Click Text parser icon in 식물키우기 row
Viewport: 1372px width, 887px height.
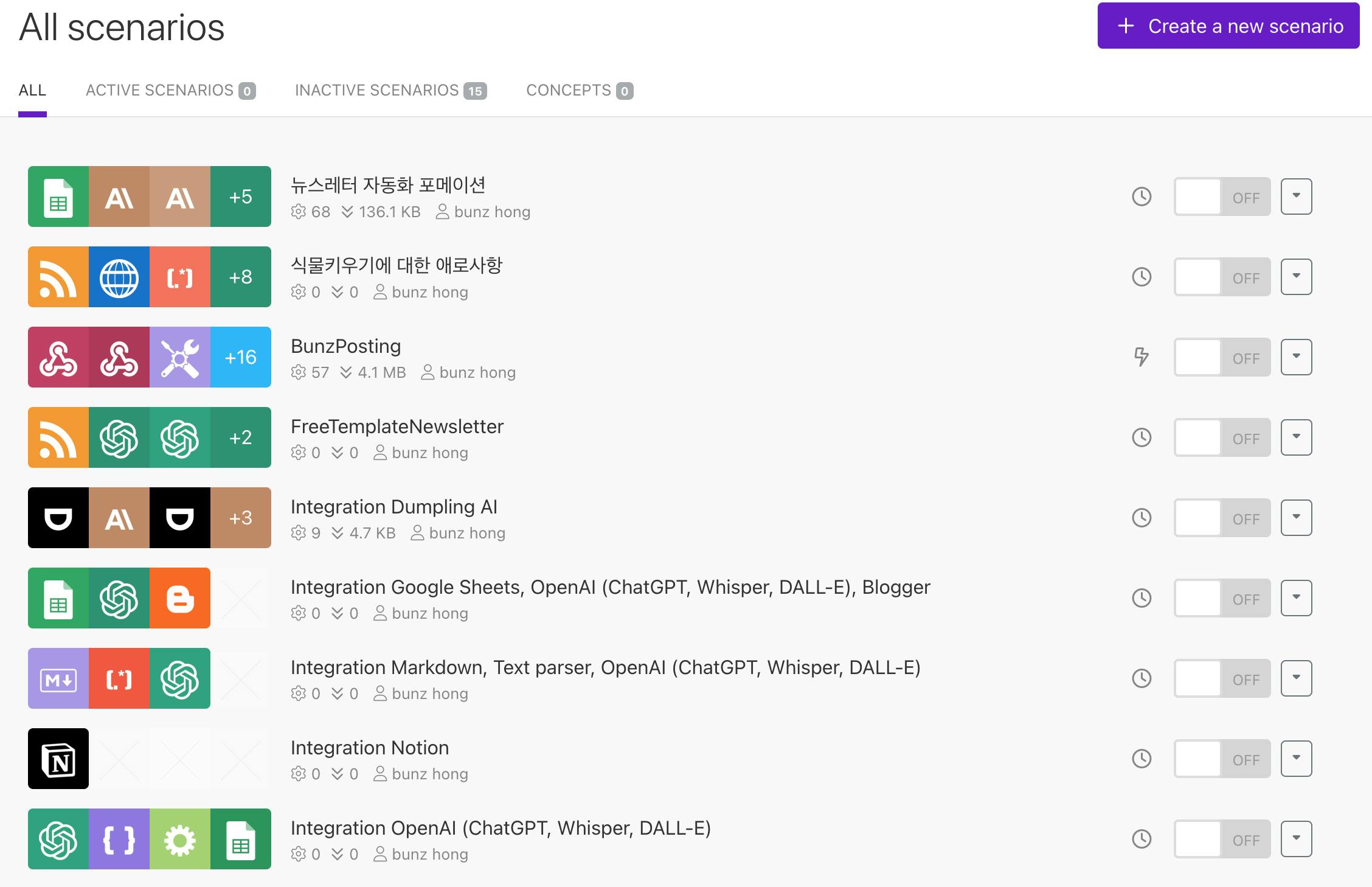(x=180, y=277)
